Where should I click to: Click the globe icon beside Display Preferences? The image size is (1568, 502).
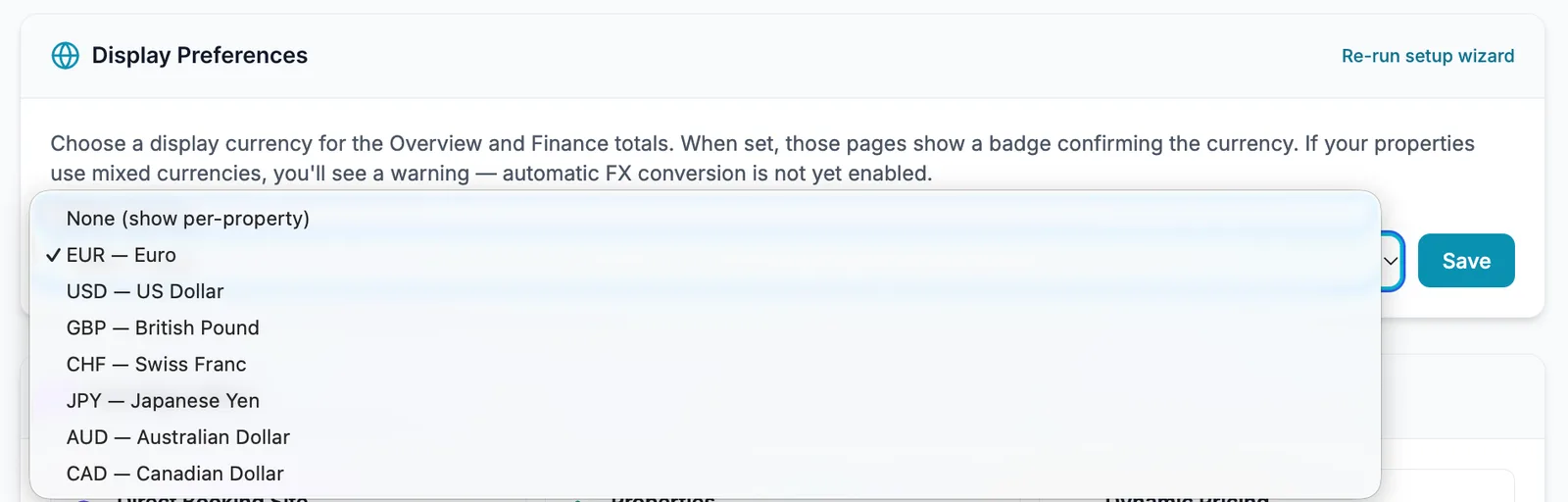[65, 56]
